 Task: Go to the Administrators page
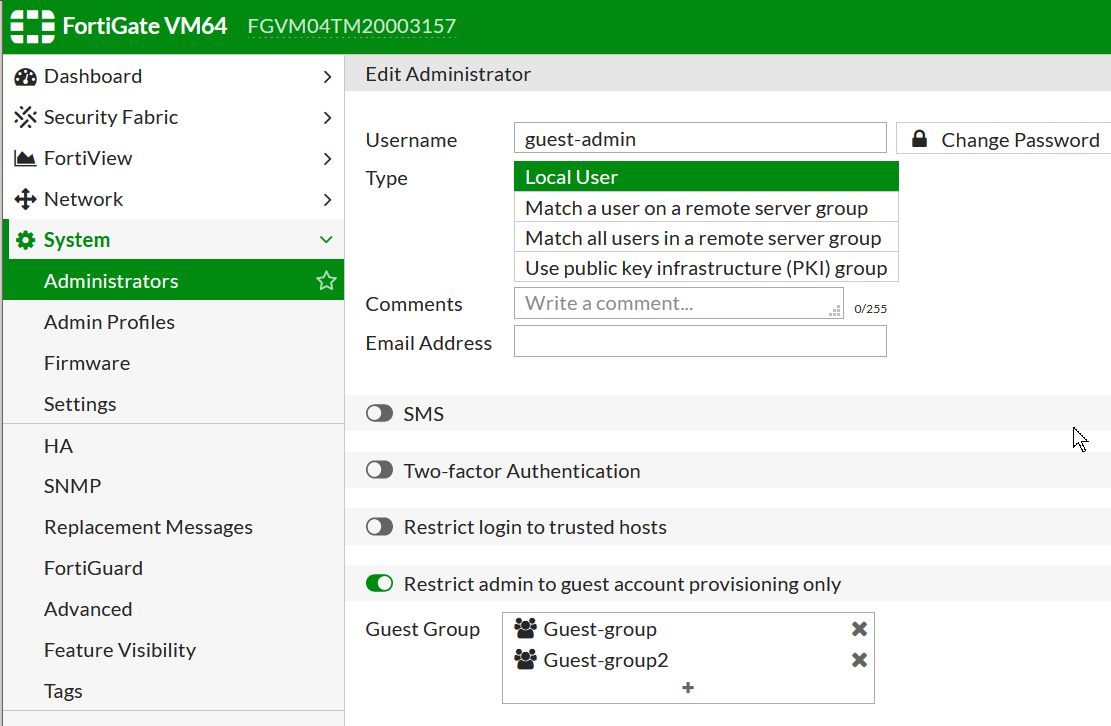[x=174, y=281]
